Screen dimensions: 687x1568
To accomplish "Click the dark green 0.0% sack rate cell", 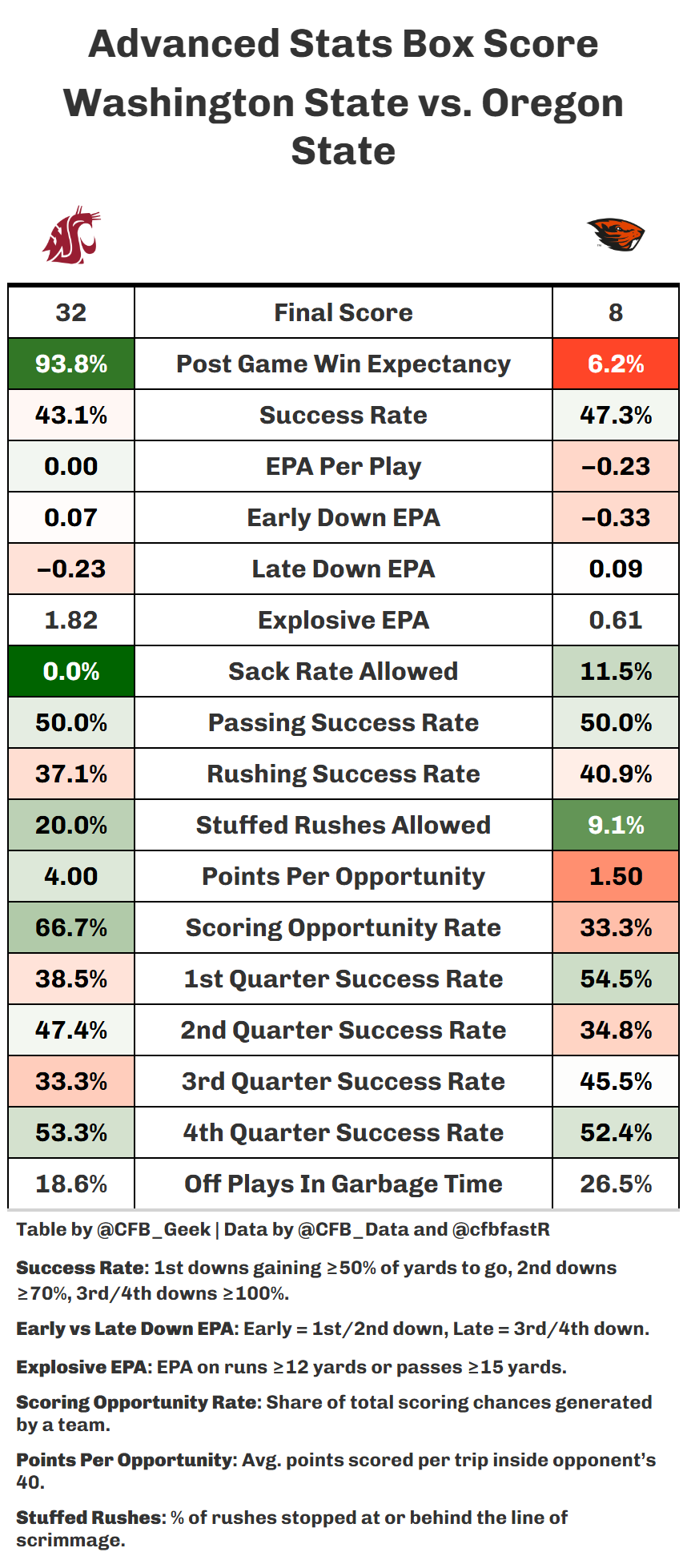I will point(71,671).
